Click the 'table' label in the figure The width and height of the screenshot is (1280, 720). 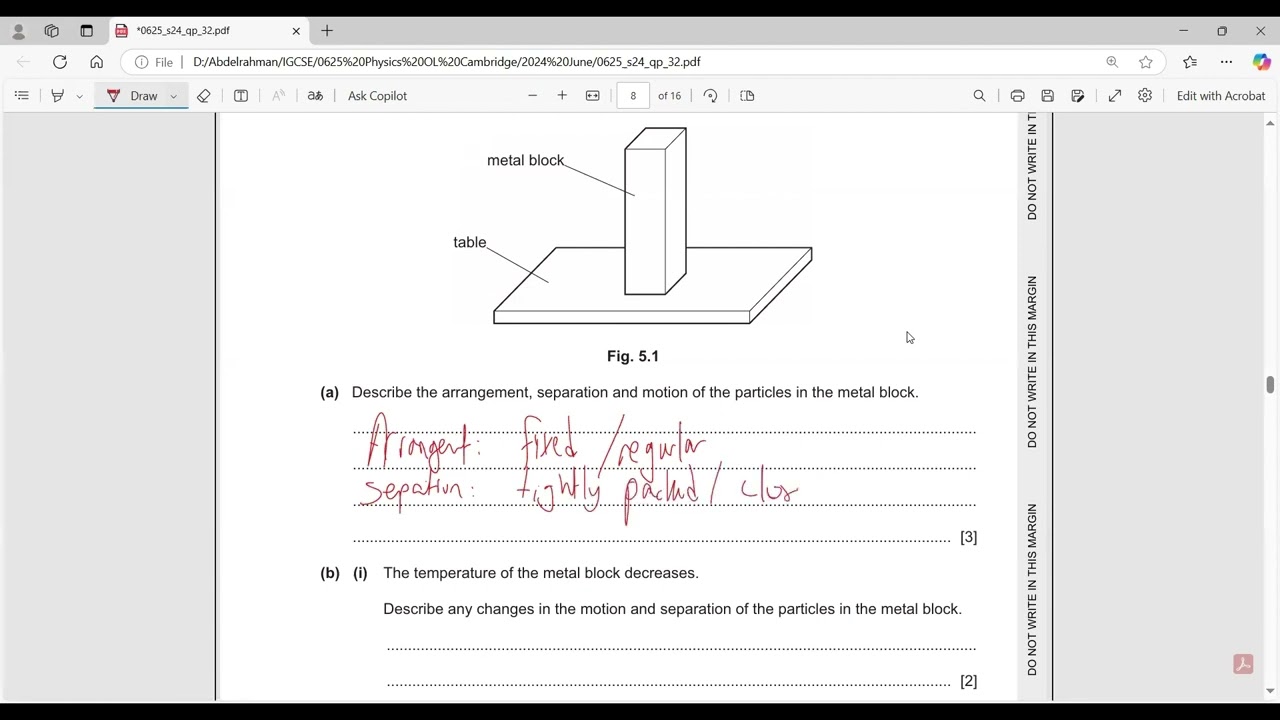(x=469, y=242)
